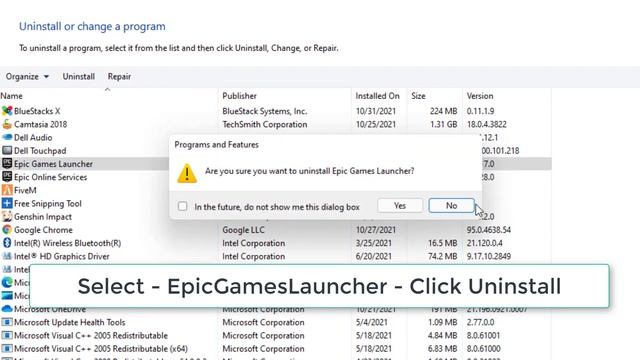Select the Free Snipping Tool entry
Viewport: 640px width, 360px height.
tap(48, 203)
